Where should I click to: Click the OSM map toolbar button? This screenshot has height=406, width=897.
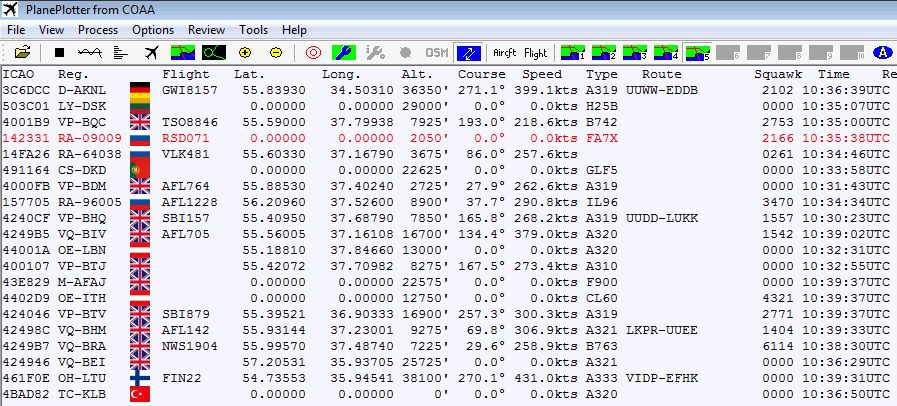point(436,53)
